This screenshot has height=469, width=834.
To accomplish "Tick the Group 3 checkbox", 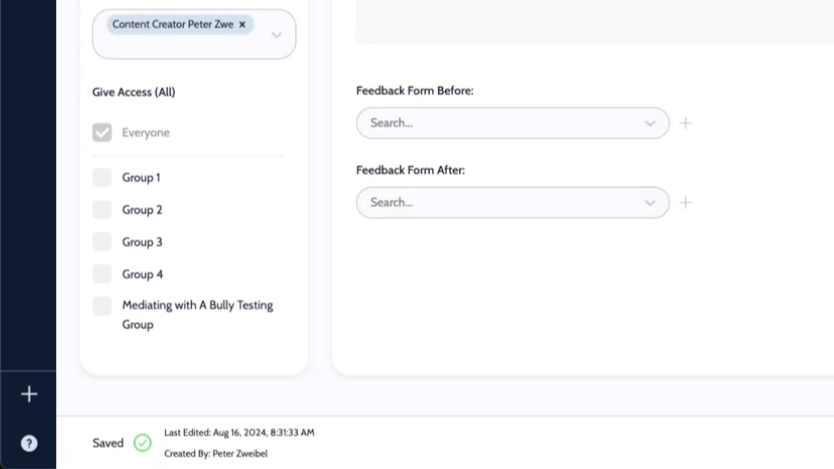I will 102,242.
